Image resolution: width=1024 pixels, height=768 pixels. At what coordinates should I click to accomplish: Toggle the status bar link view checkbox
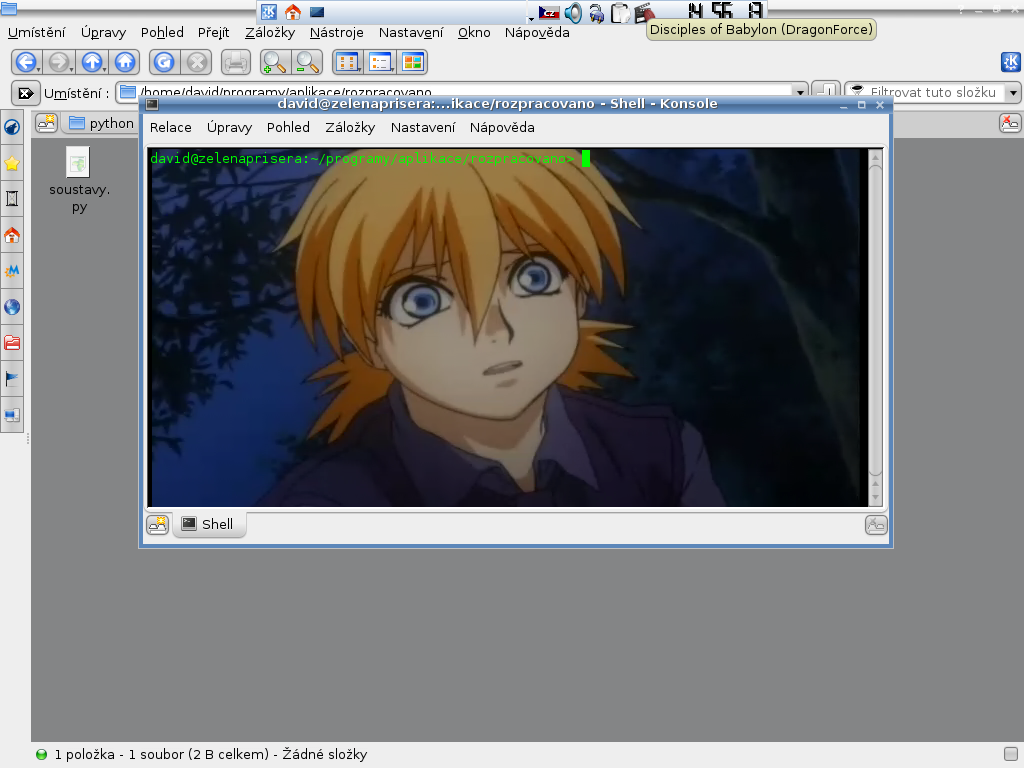tap(1010, 754)
